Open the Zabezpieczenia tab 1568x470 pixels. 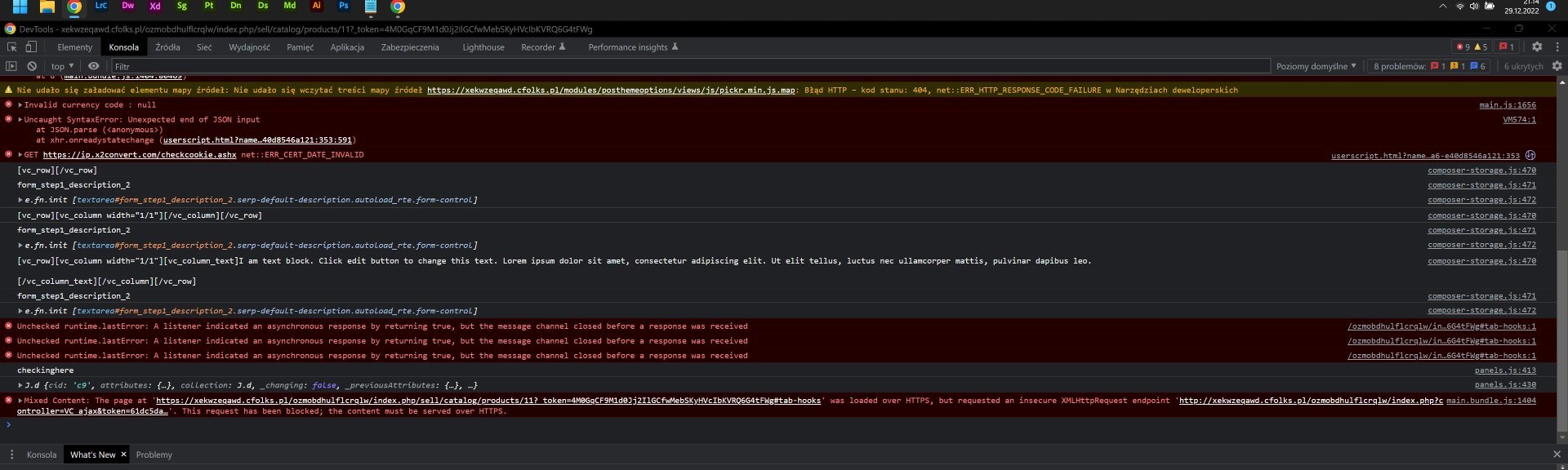coord(410,47)
